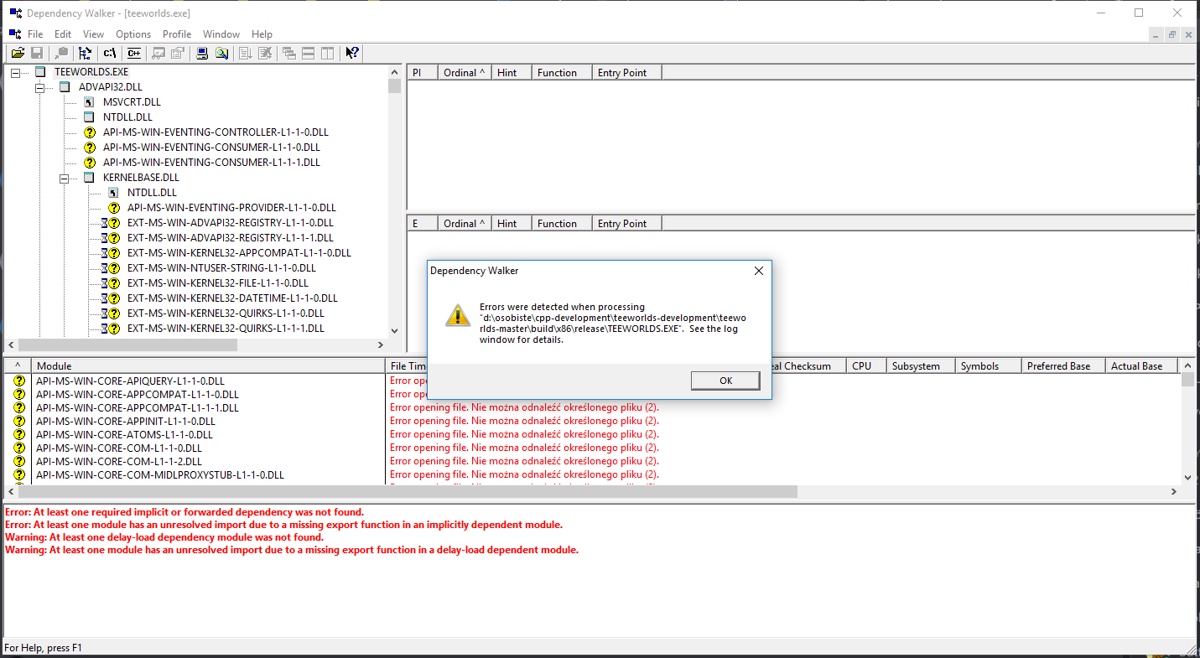Click the Tile Vertically toolbar icon
This screenshot has width=1200, height=658.
[327, 53]
